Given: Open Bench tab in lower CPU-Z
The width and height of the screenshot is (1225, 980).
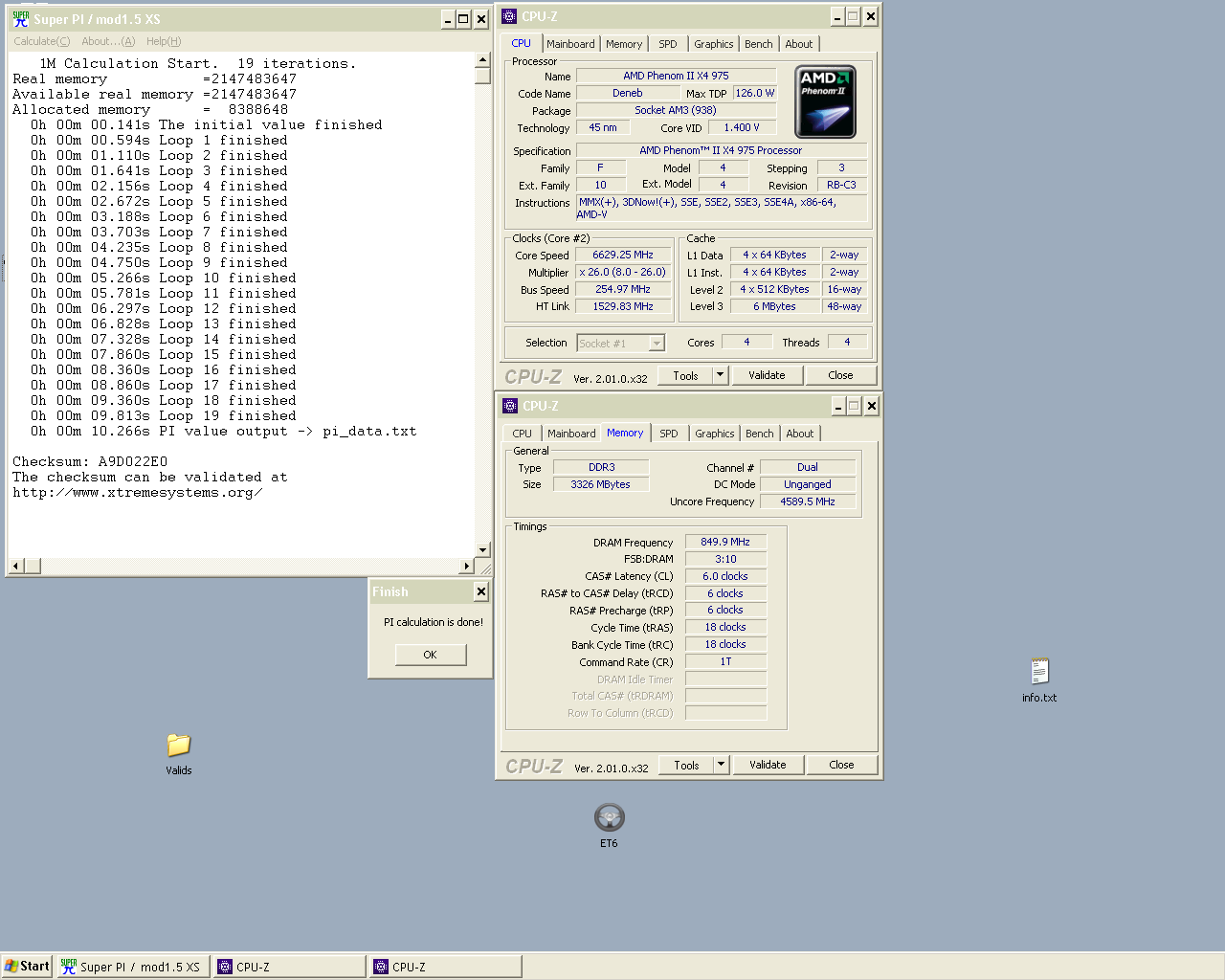Looking at the screenshot, I should (x=760, y=434).
